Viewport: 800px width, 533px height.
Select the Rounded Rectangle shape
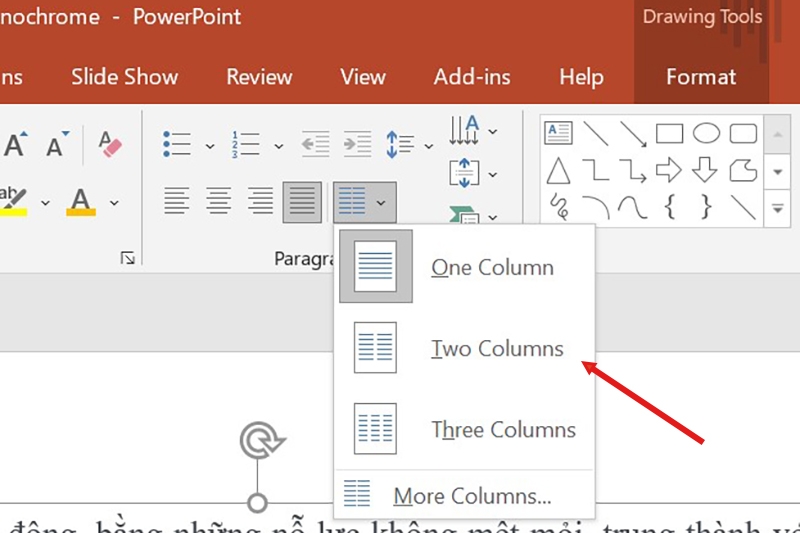click(743, 134)
